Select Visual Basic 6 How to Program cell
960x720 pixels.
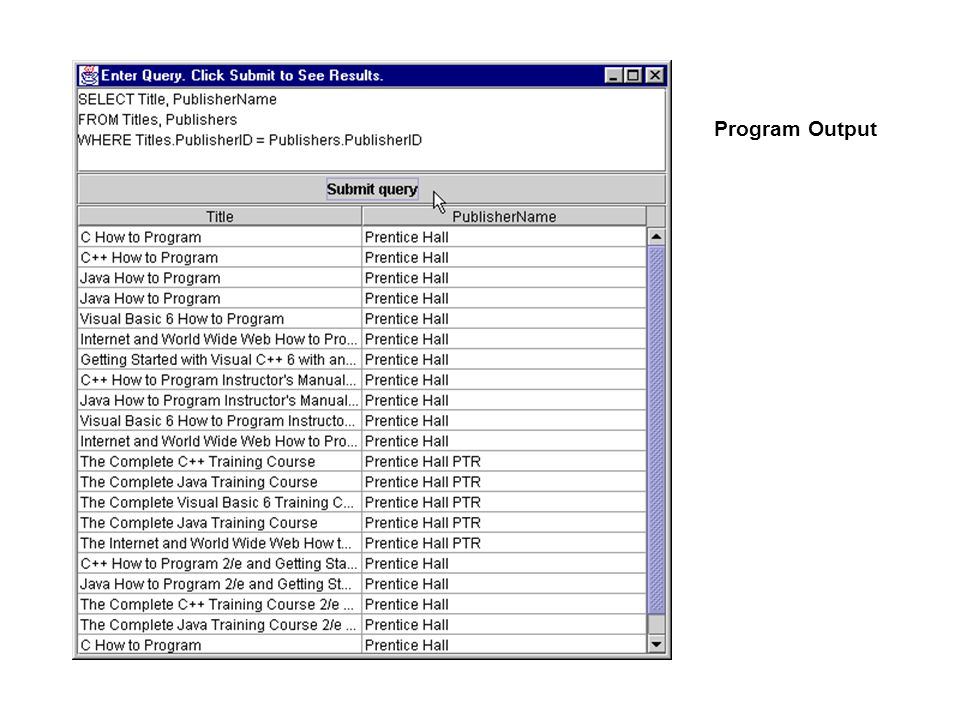pos(219,319)
